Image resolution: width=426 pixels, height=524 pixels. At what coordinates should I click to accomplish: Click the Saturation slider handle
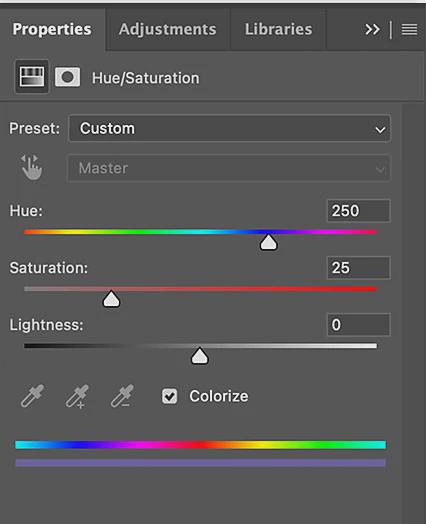pyautogui.click(x=111, y=299)
